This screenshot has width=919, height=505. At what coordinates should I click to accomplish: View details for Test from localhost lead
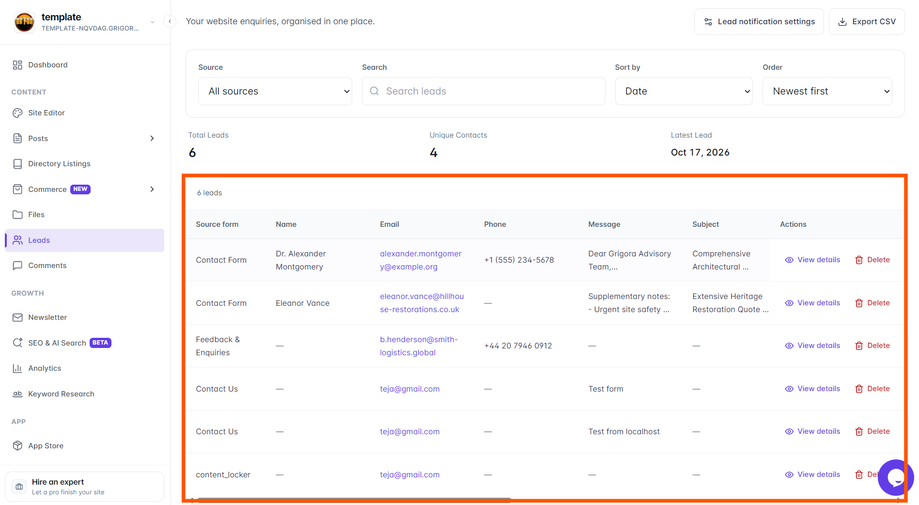click(x=812, y=432)
